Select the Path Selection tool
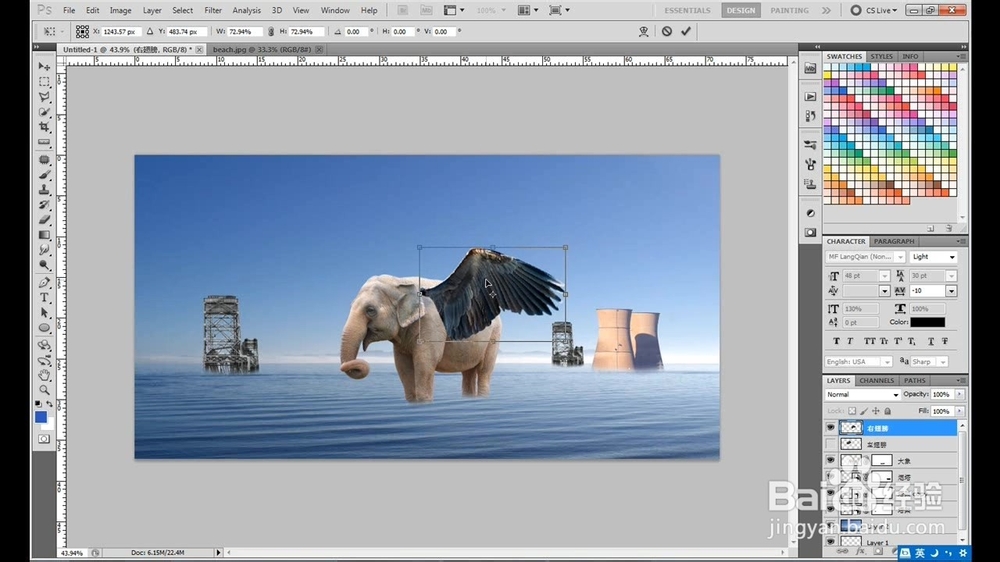Image resolution: width=1000 pixels, height=562 pixels. point(44,313)
